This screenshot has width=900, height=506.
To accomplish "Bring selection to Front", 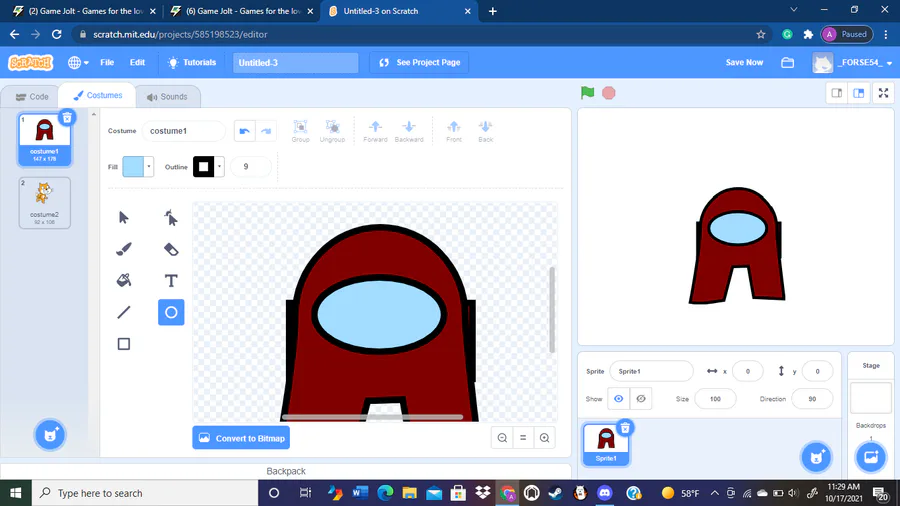I will click(x=454, y=131).
